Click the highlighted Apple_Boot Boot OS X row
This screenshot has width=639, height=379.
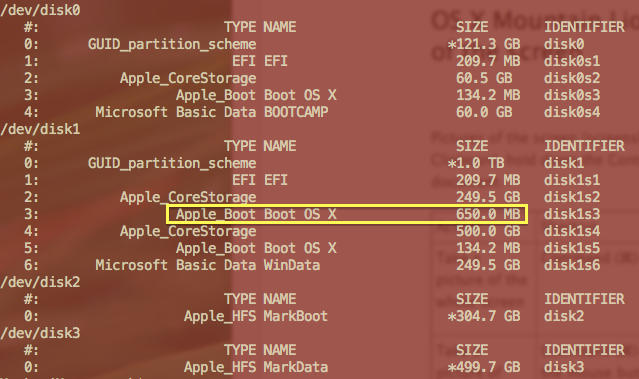(347, 214)
